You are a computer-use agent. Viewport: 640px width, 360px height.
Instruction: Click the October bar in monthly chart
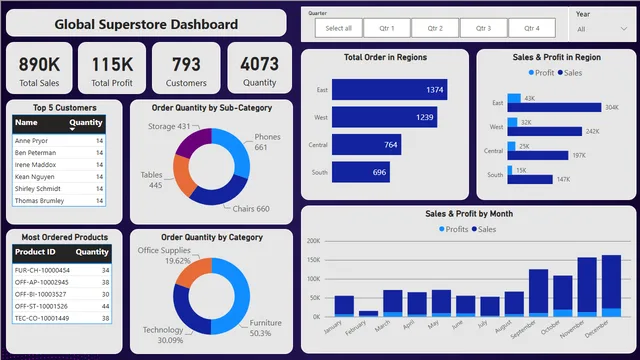pos(563,296)
